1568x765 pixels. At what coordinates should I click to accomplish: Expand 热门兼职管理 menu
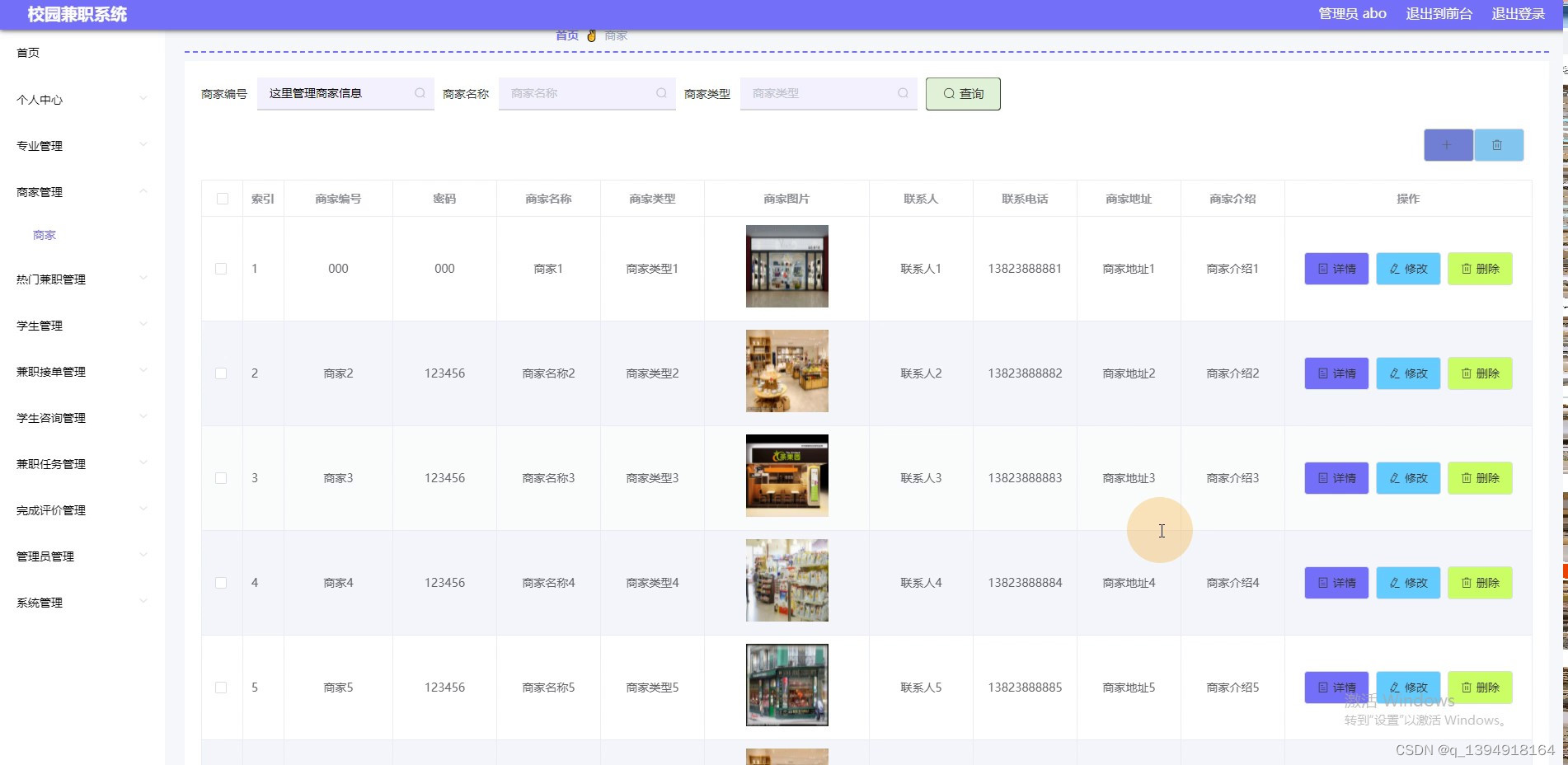click(x=82, y=279)
